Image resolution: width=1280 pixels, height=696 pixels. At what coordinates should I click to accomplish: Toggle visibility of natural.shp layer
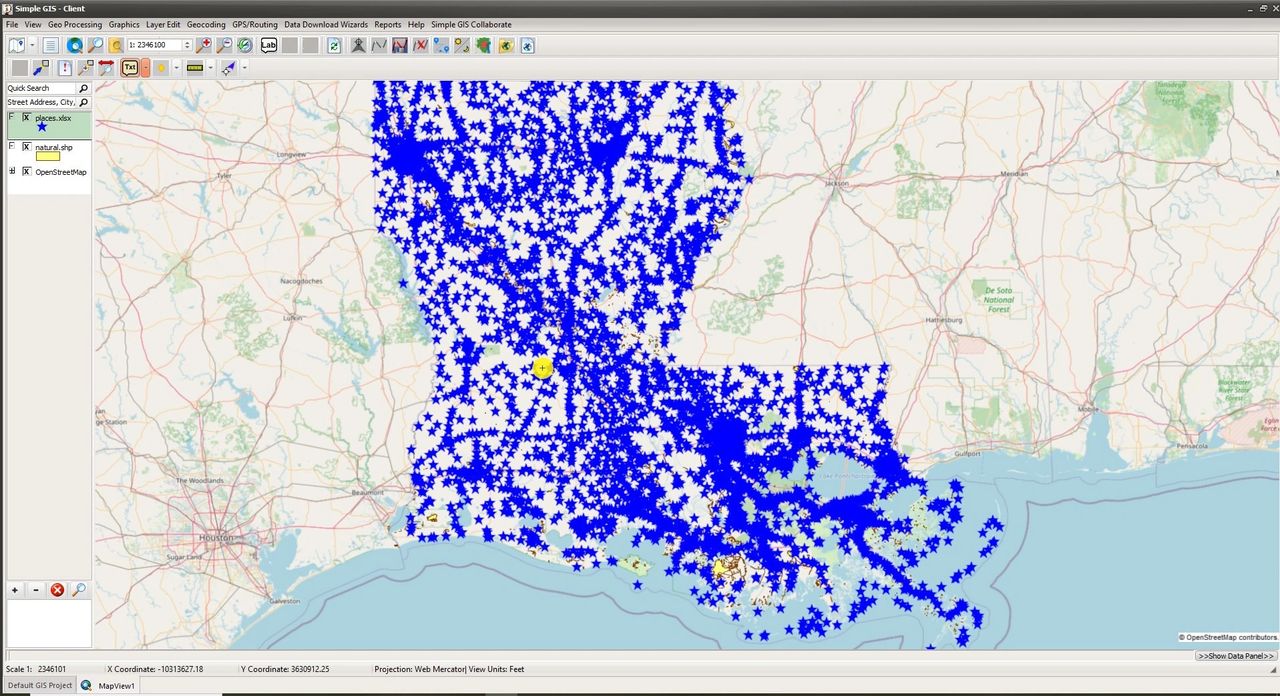27,147
